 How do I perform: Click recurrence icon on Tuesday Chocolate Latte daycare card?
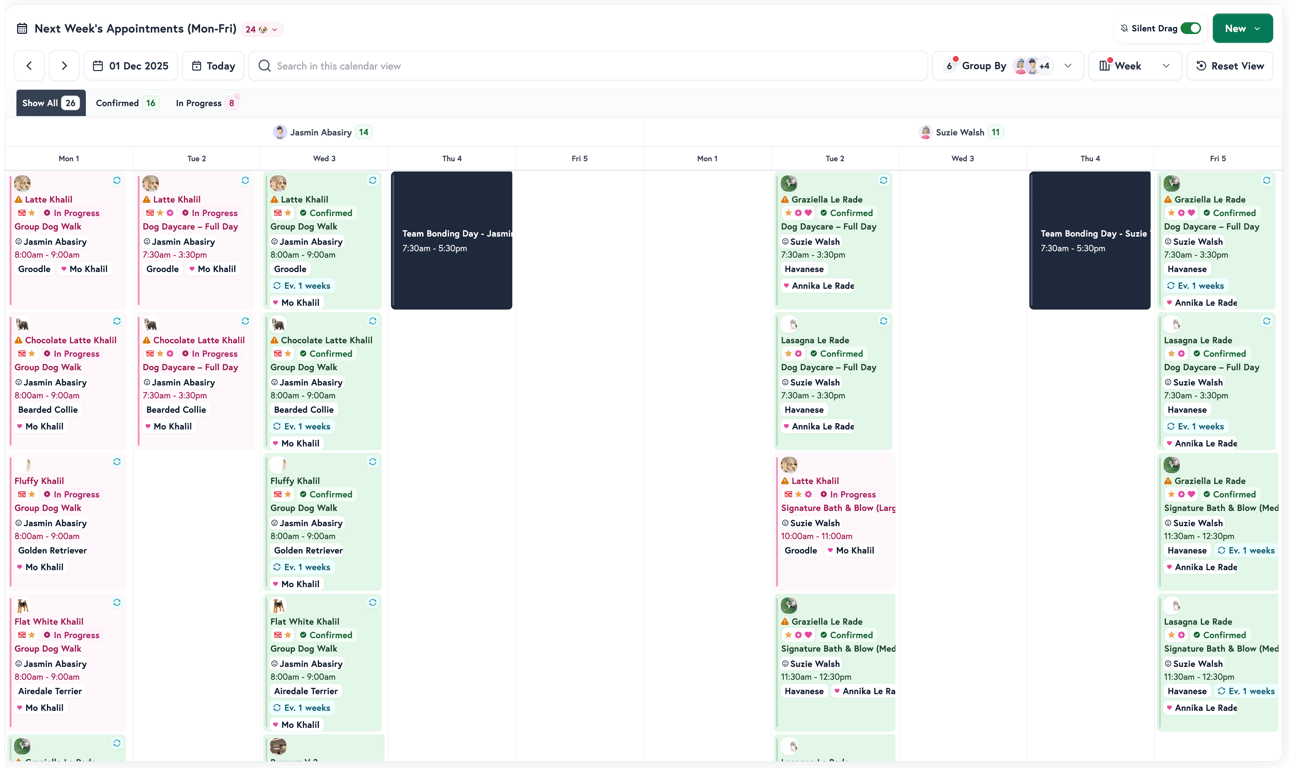point(245,322)
